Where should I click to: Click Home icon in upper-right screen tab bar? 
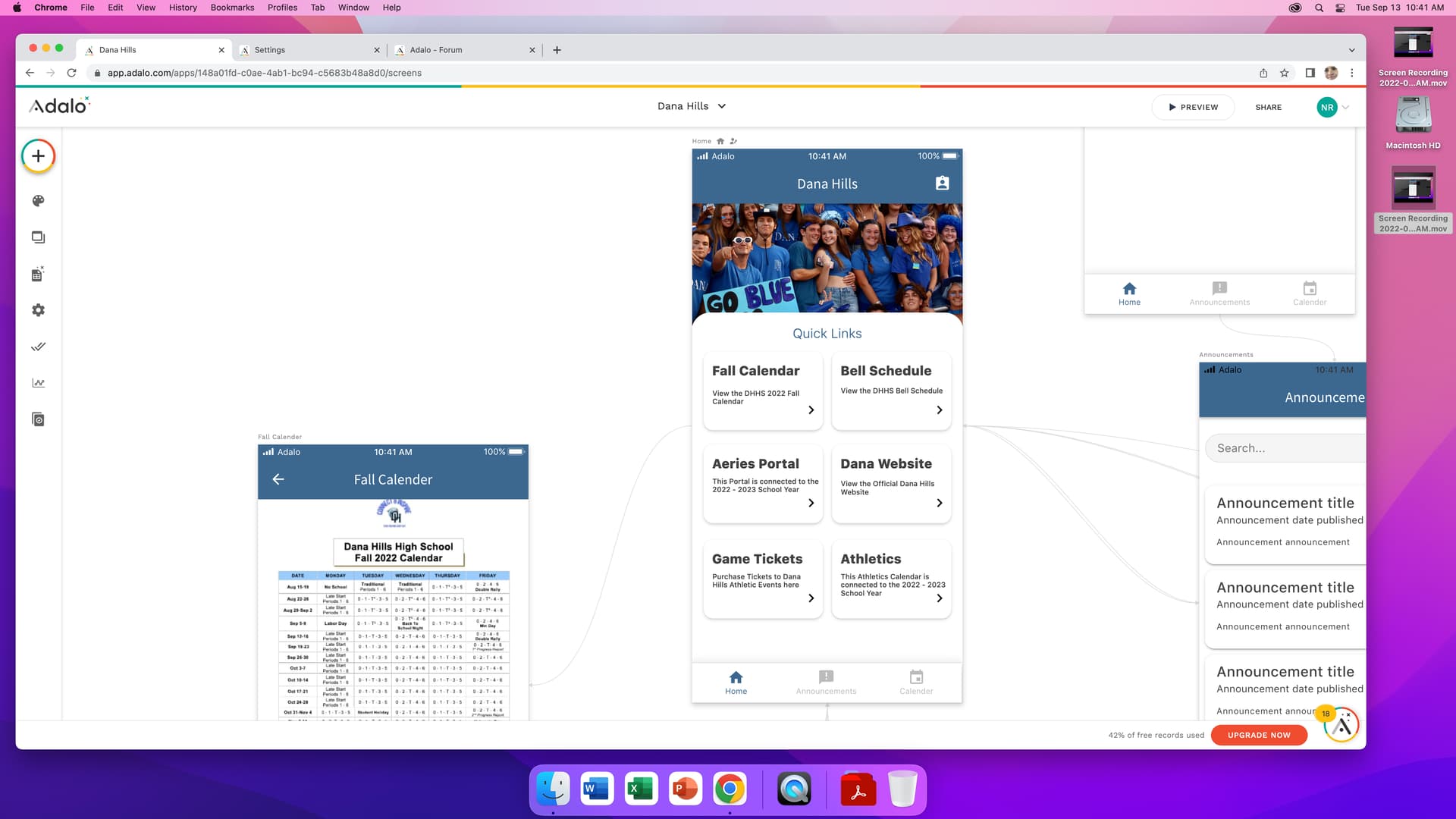point(1129,288)
